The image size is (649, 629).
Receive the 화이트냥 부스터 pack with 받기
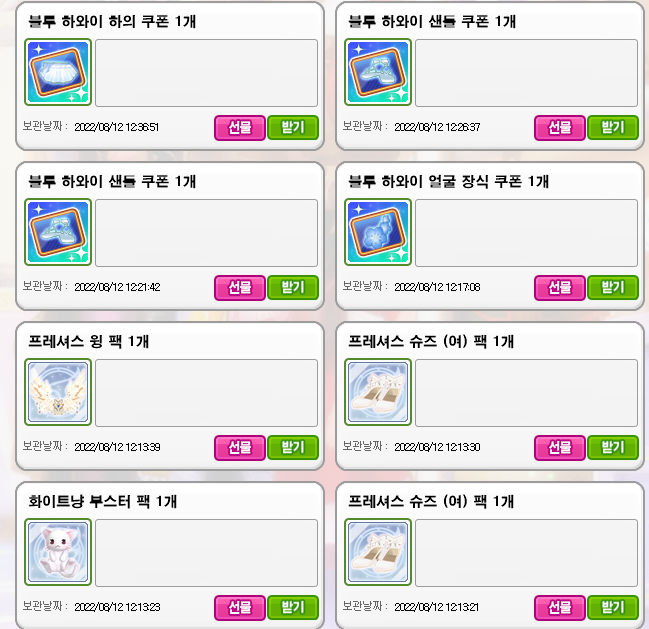coord(293,607)
